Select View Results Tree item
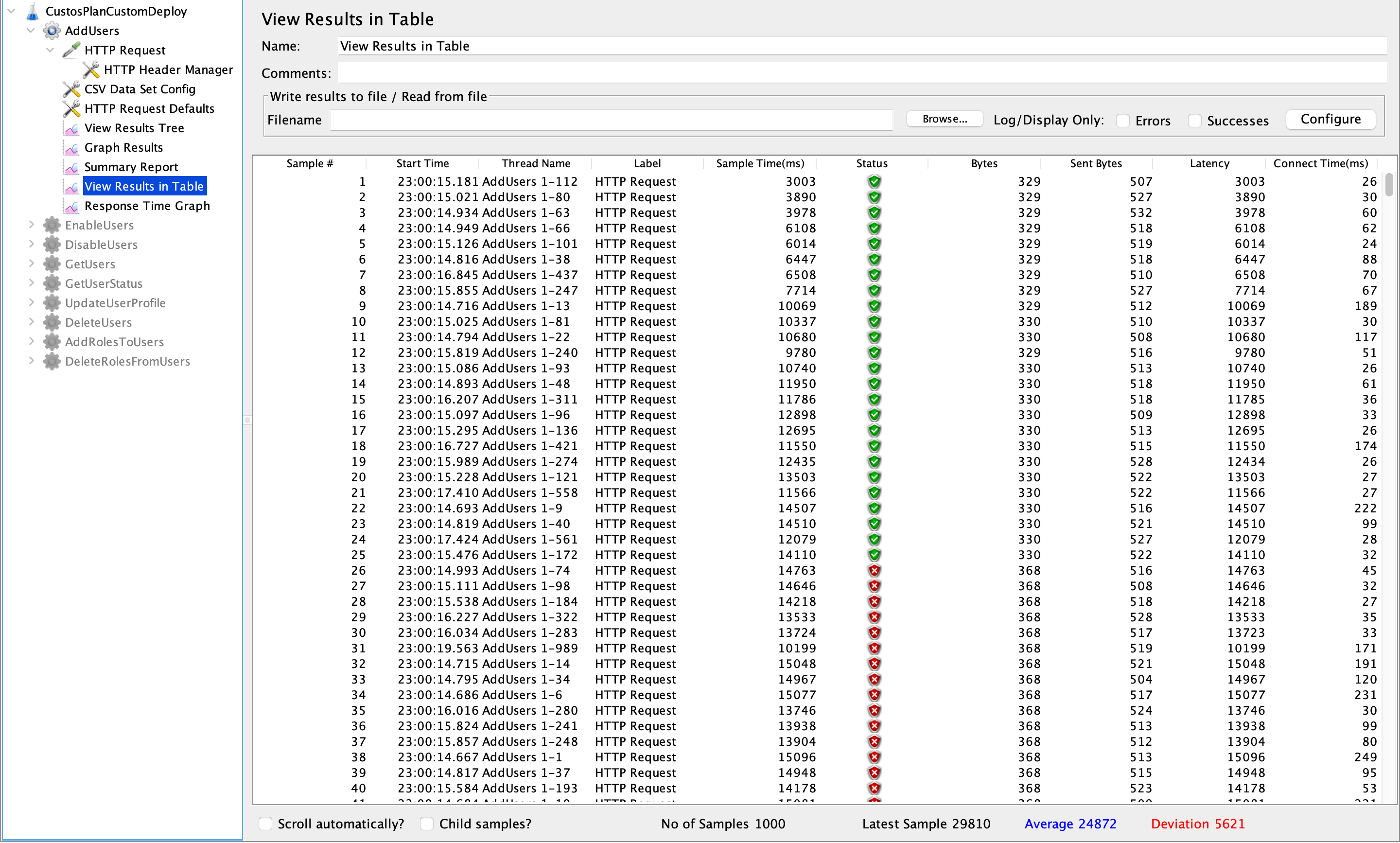The image size is (1400, 843). pos(134,128)
